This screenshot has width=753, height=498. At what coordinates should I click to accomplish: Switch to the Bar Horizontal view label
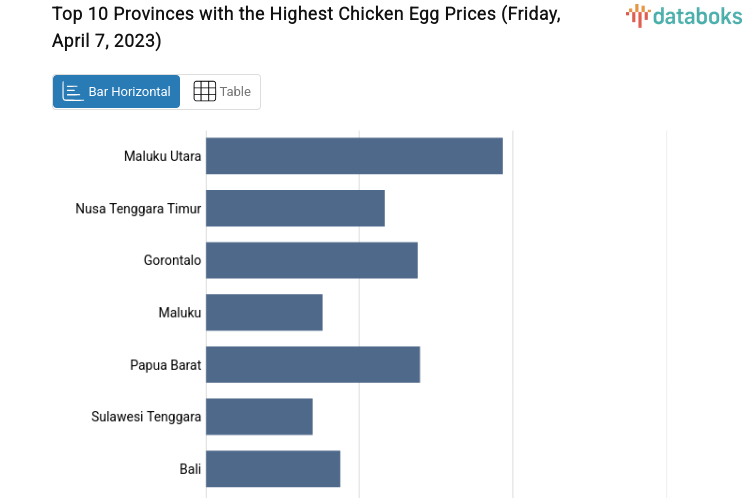pos(129,92)
